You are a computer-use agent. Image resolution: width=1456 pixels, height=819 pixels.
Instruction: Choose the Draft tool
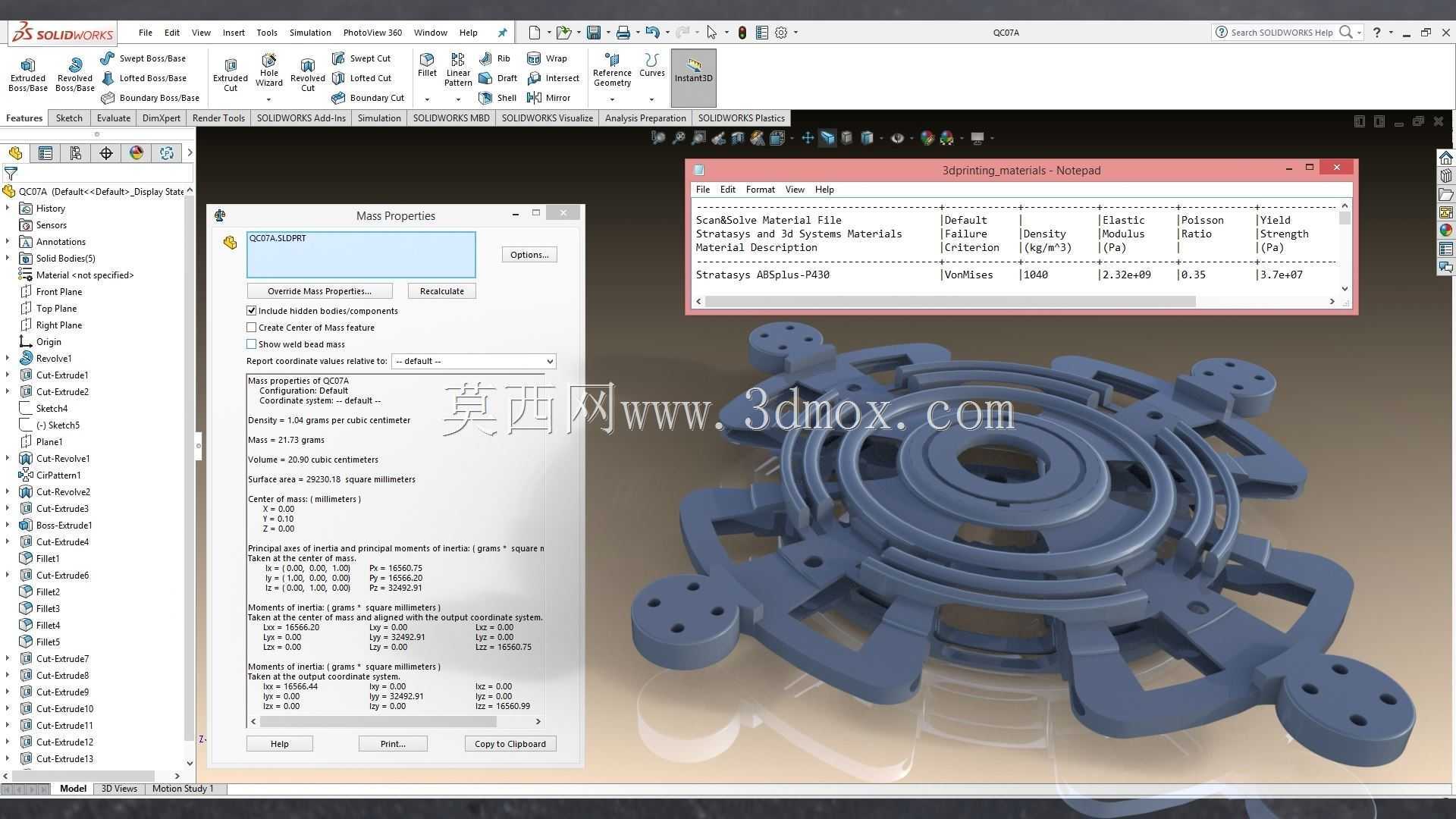497,78
